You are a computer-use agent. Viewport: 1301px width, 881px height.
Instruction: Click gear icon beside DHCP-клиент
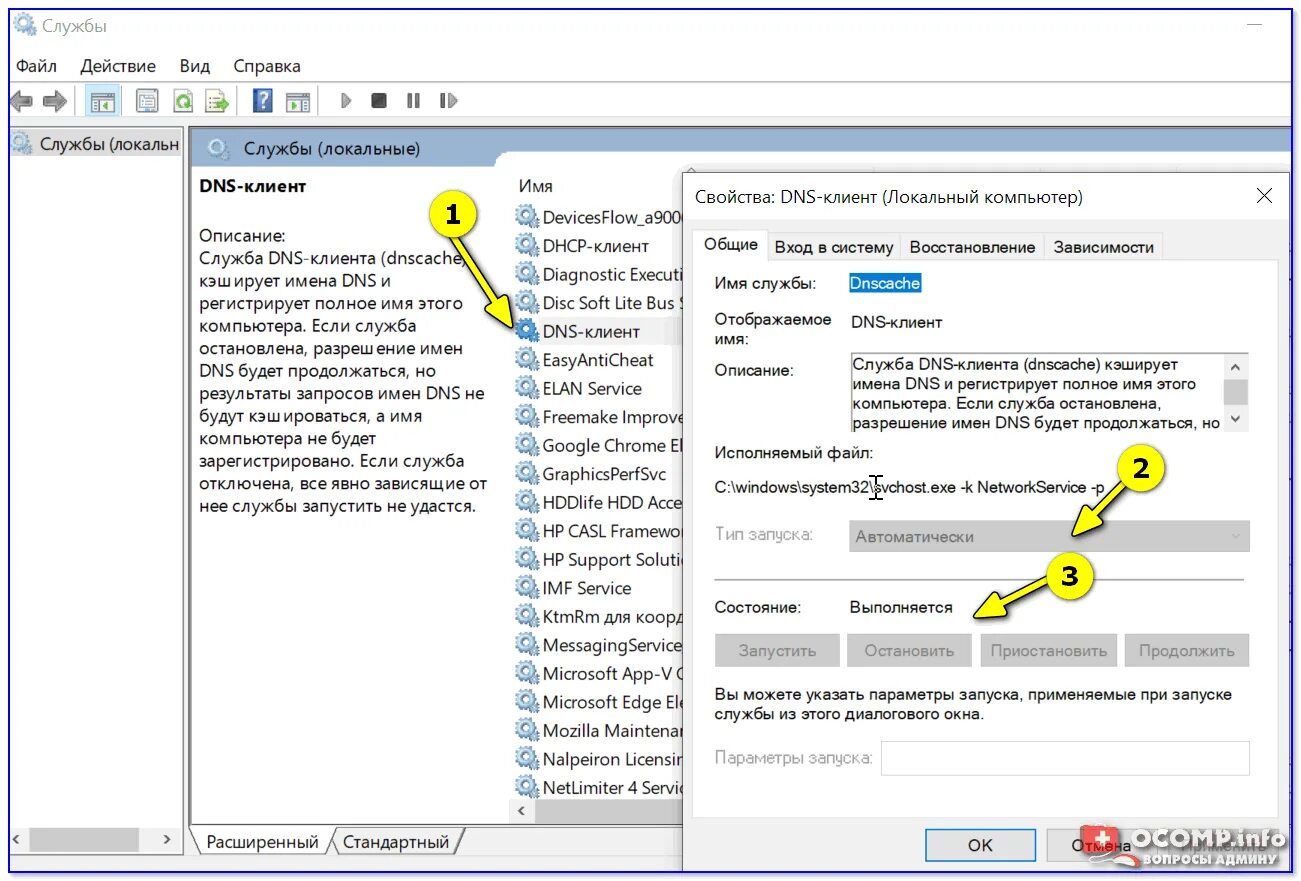coord(526,245)
